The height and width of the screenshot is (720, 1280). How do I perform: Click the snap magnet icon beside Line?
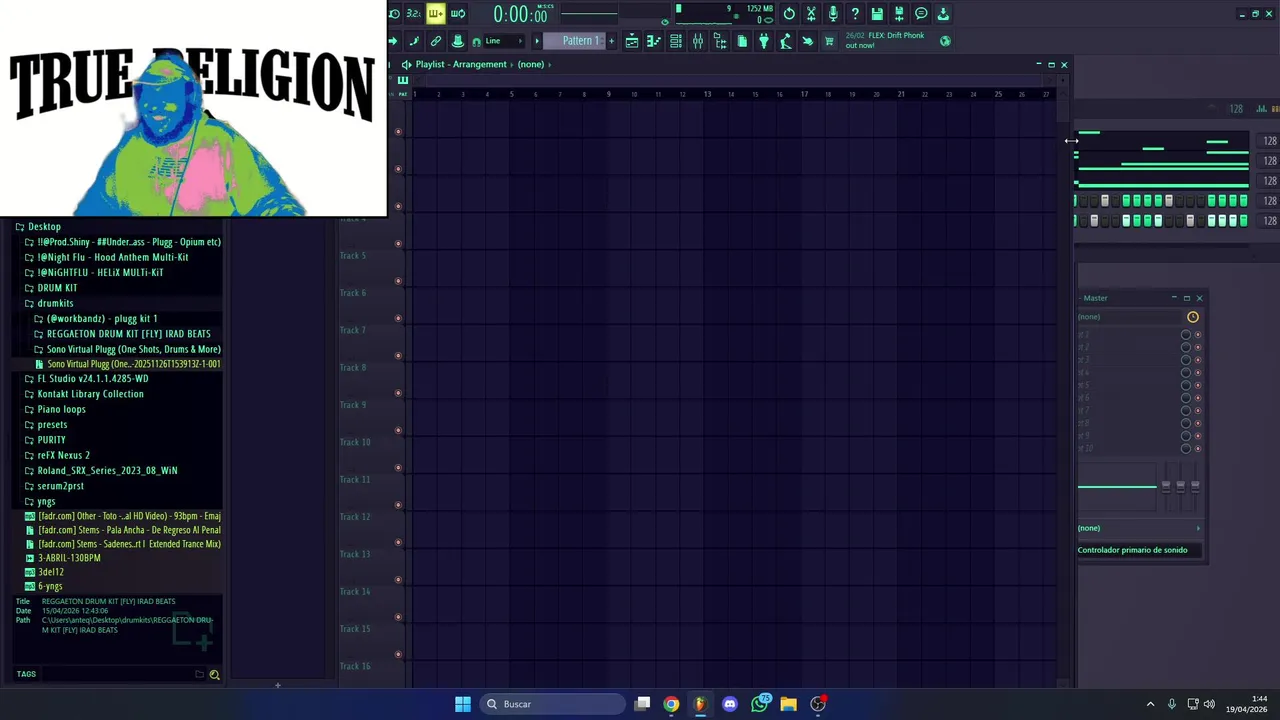coord(476,41)
